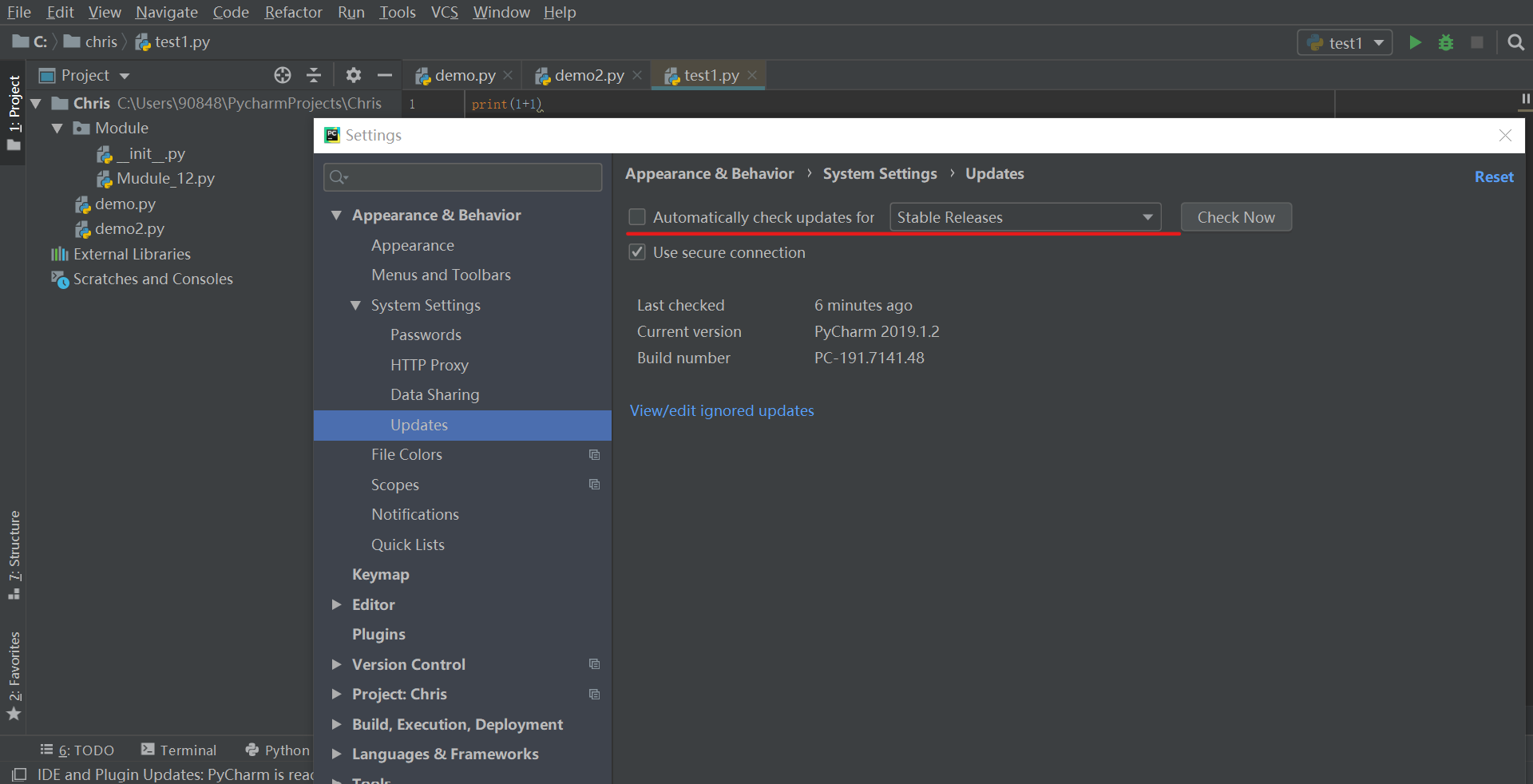The height and width of the screenshot is (784, 1533).
Task: Click the Scopes project-level icon
Action: (594, 484)
